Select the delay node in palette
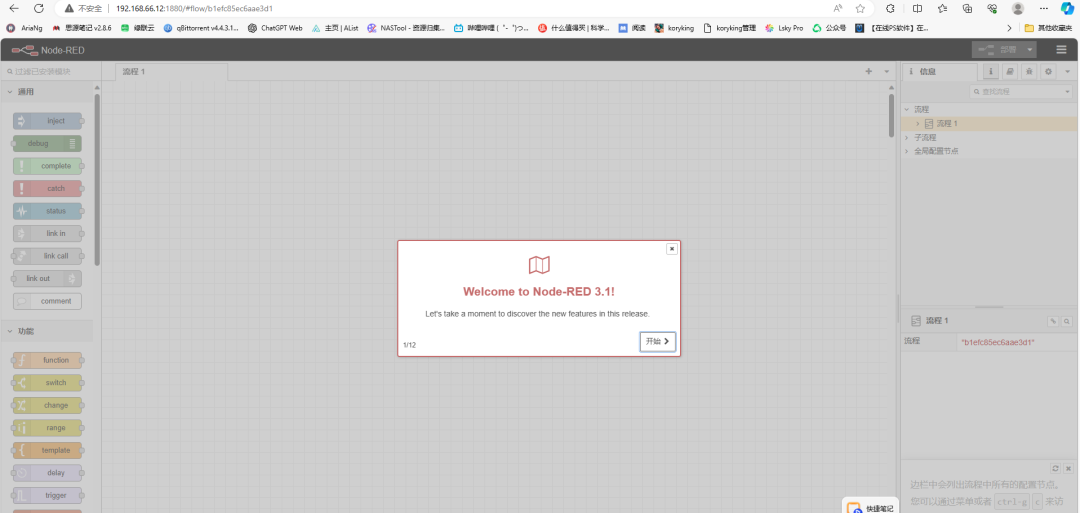 point(48,473)
